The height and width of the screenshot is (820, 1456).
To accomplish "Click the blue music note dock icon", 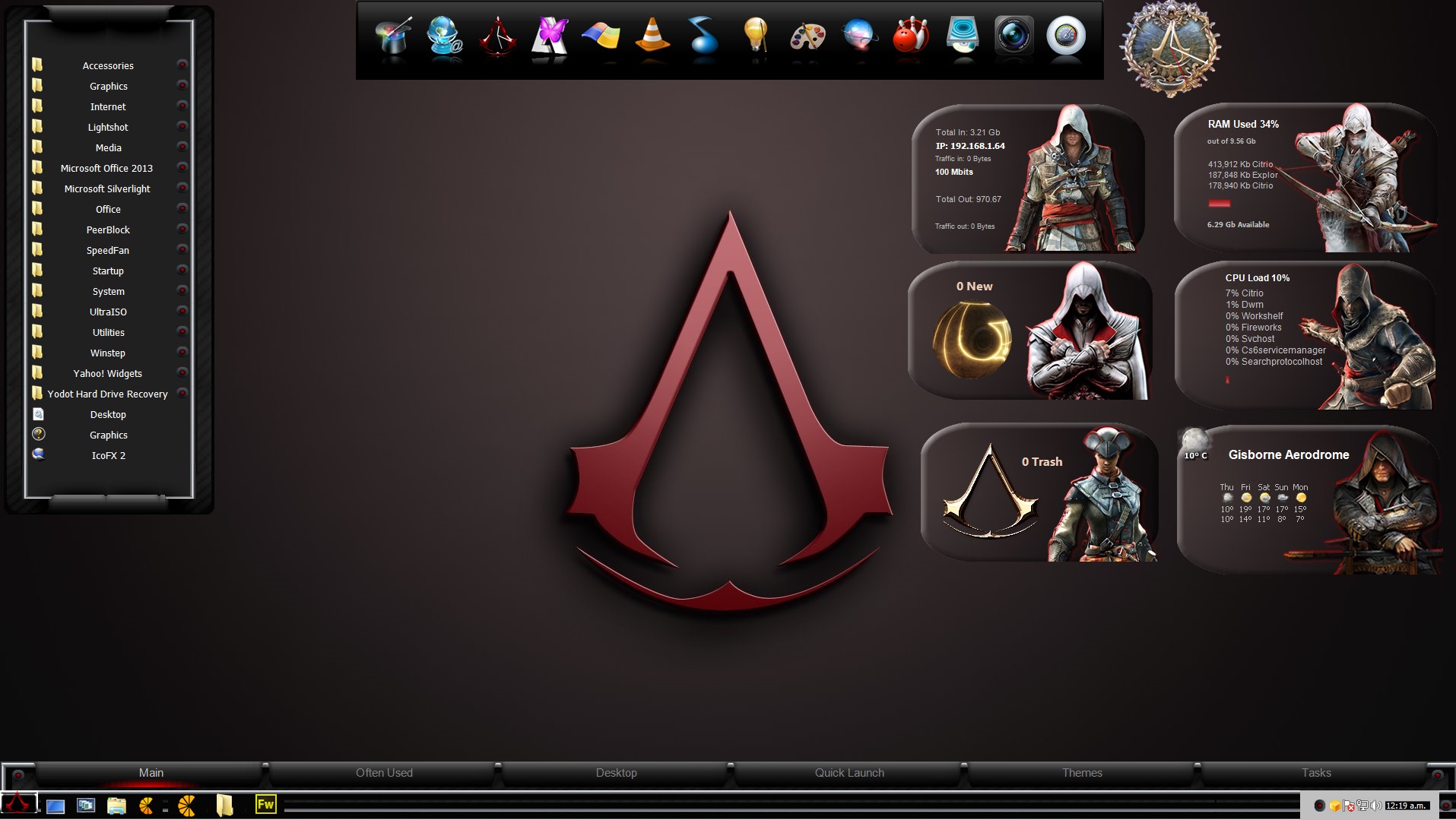I will tap(703, 36).
